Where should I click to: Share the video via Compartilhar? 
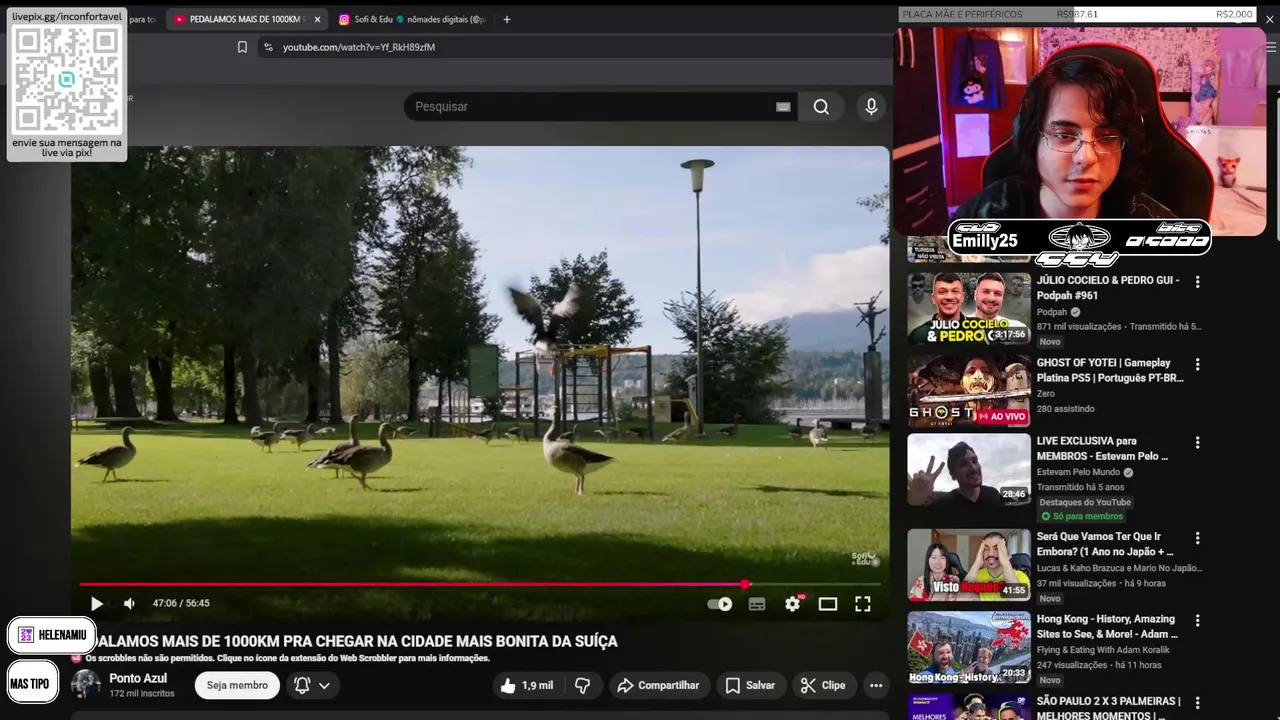(x=659, y=685)
